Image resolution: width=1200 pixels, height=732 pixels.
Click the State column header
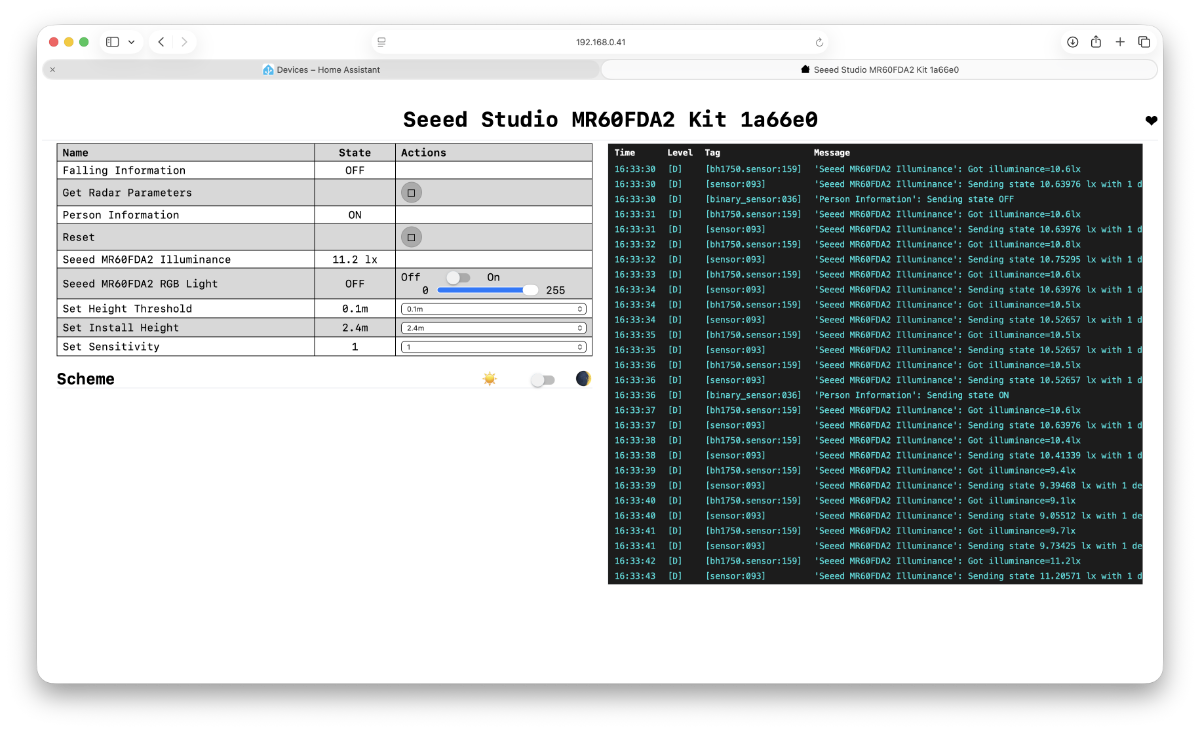coord(355,153)
